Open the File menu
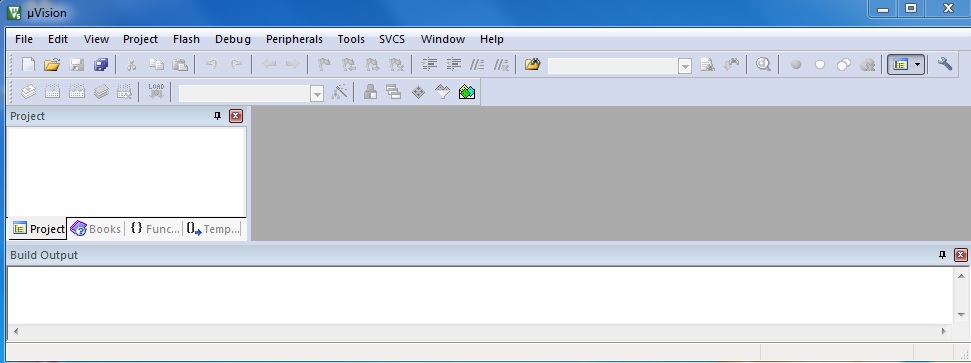 (24, 39)
